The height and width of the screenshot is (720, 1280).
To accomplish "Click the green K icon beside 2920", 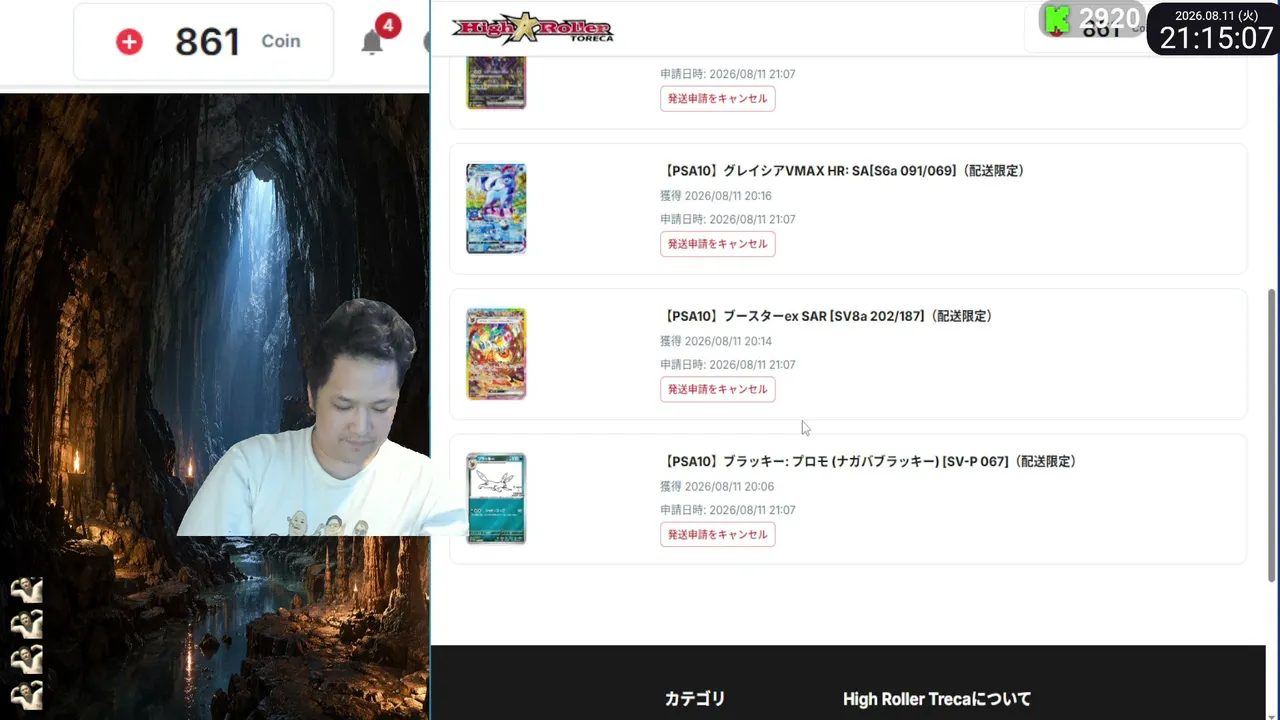I will tap(1056, 19).
